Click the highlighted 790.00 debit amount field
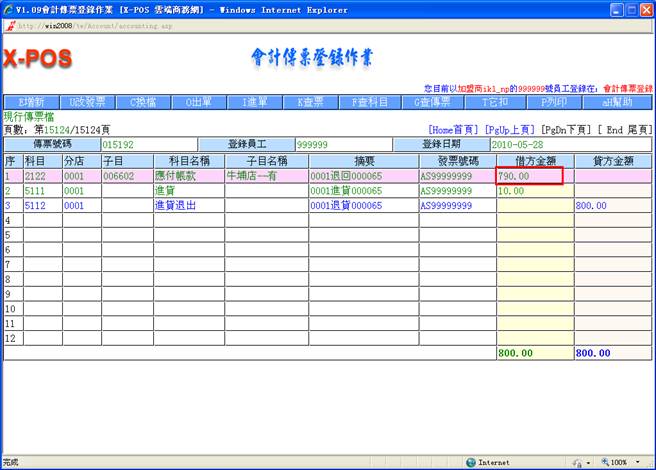Viewport: 656px width, 470px height. pos(530,176)
